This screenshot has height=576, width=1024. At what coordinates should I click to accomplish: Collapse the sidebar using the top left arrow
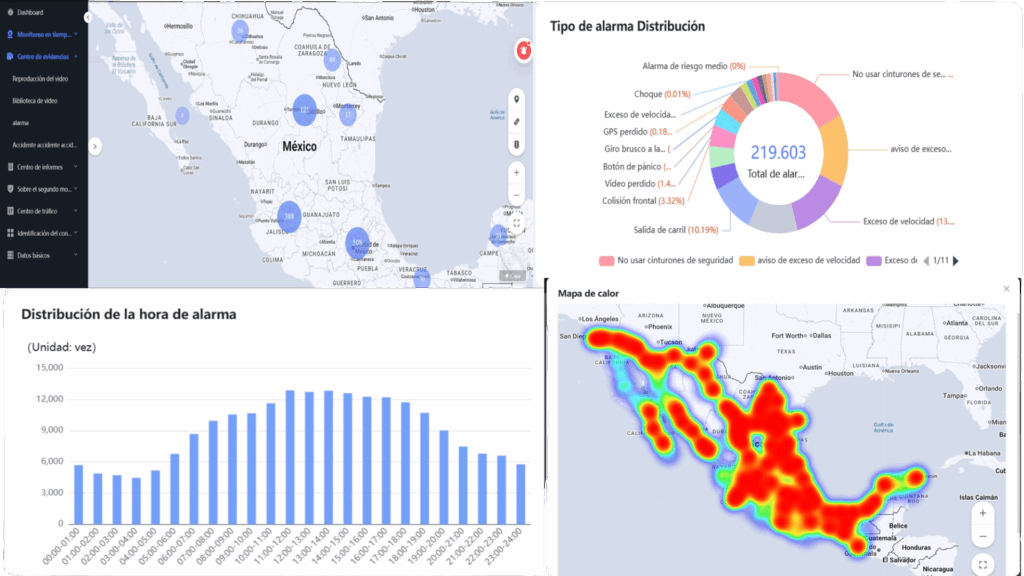(x=89, y=18)
